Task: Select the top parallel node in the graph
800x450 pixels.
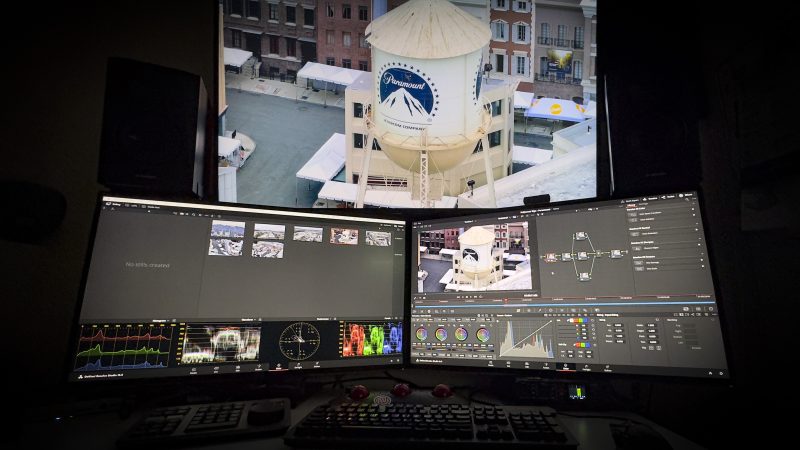Action: pos(581,236)
